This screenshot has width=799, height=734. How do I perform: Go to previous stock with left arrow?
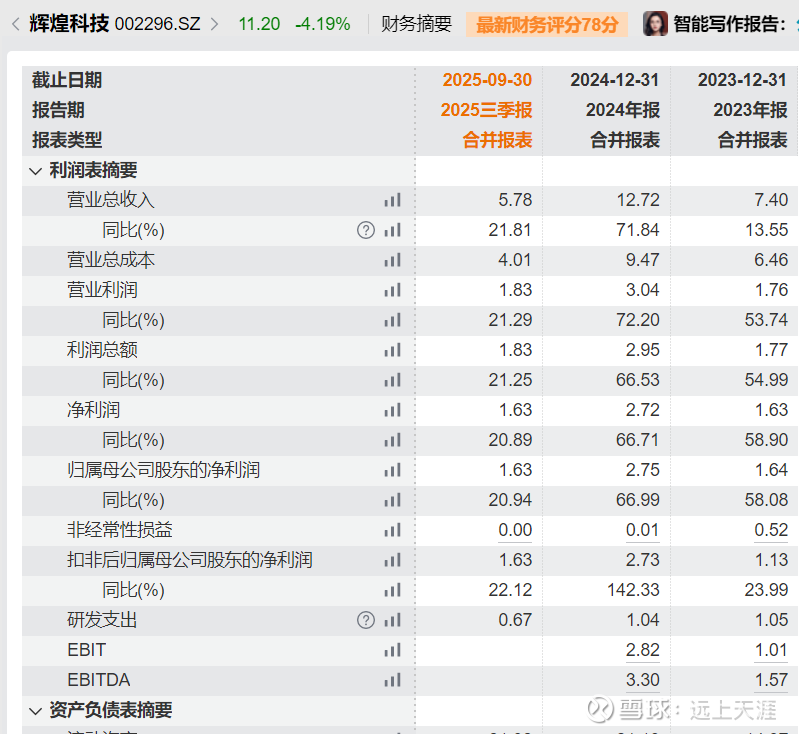(16, 24)
